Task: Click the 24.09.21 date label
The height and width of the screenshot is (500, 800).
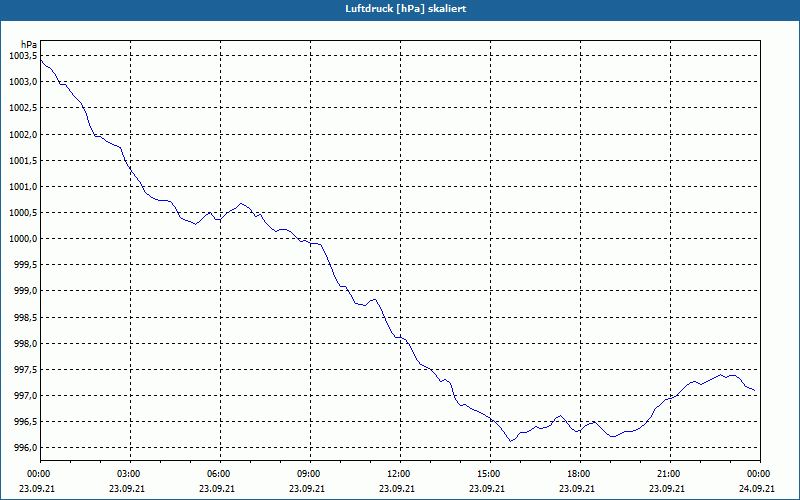Action: [757, 488]
